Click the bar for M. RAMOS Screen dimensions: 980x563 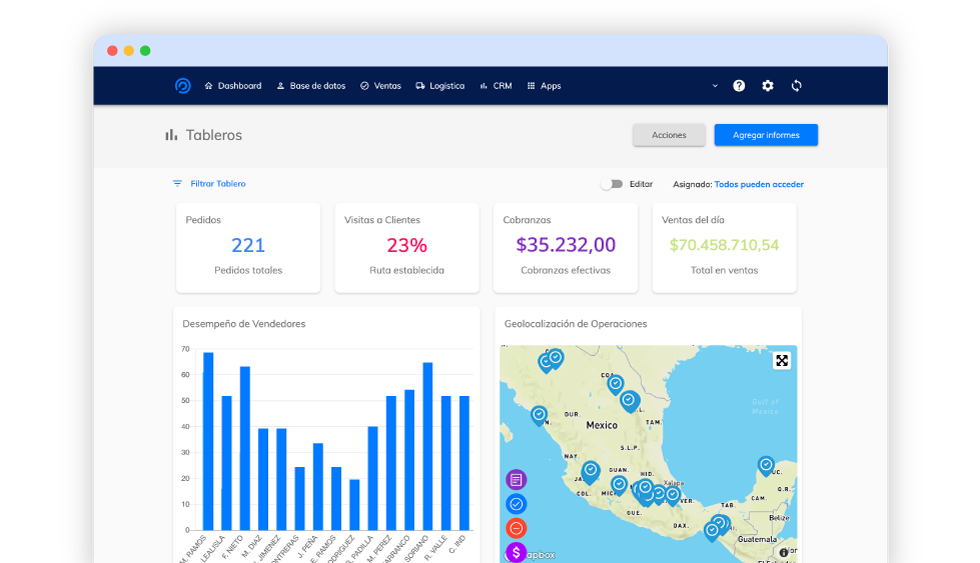pos(208,441)
